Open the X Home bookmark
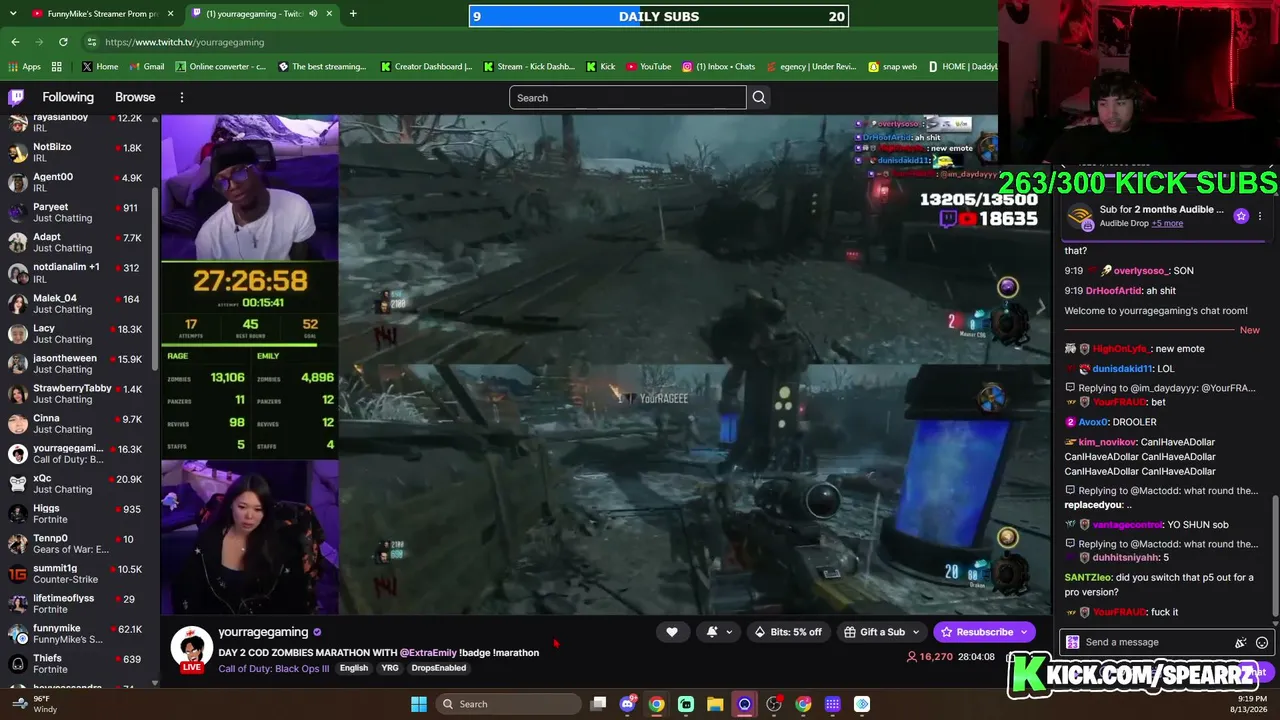Screen dimensions: 1280x720 click(100, 67)
